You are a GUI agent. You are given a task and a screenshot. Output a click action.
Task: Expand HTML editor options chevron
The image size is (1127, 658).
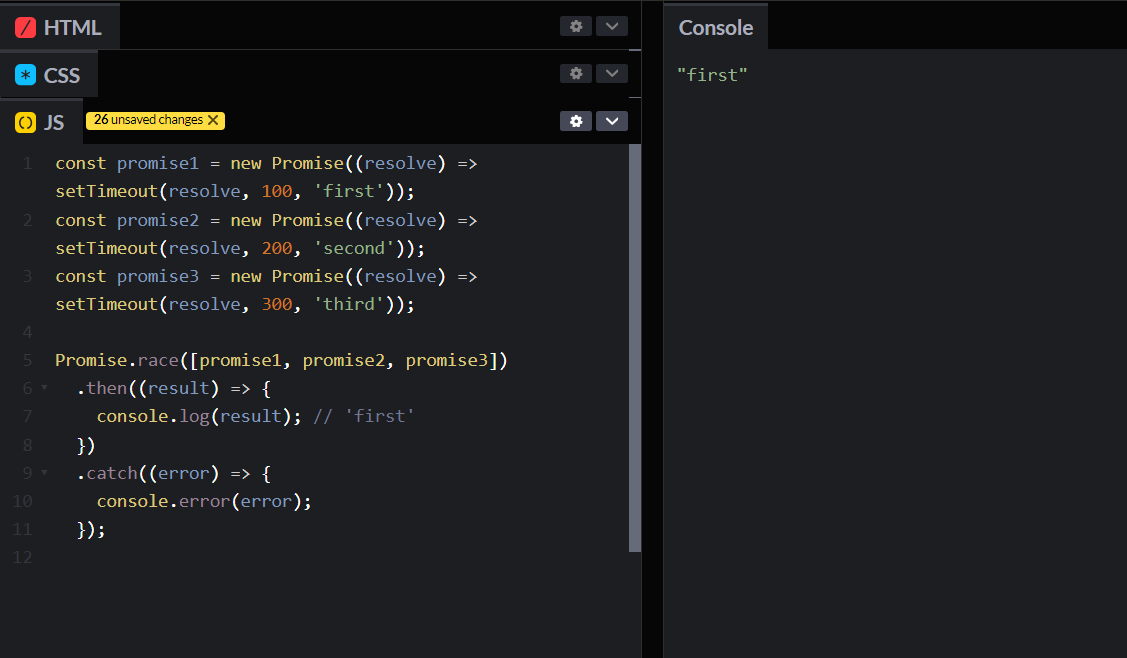click(612, 27)
